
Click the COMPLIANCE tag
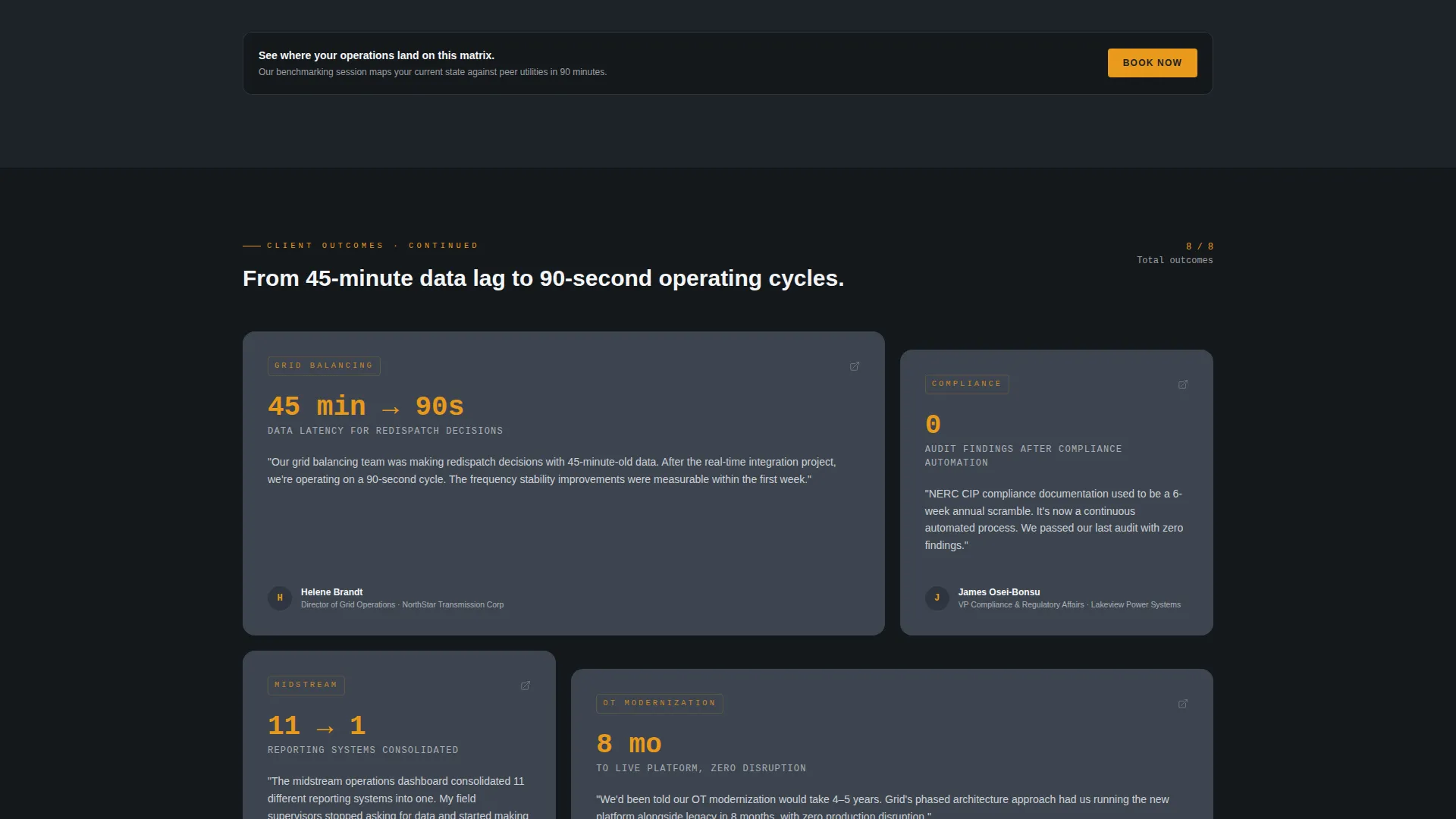click(x=967, y=384)
